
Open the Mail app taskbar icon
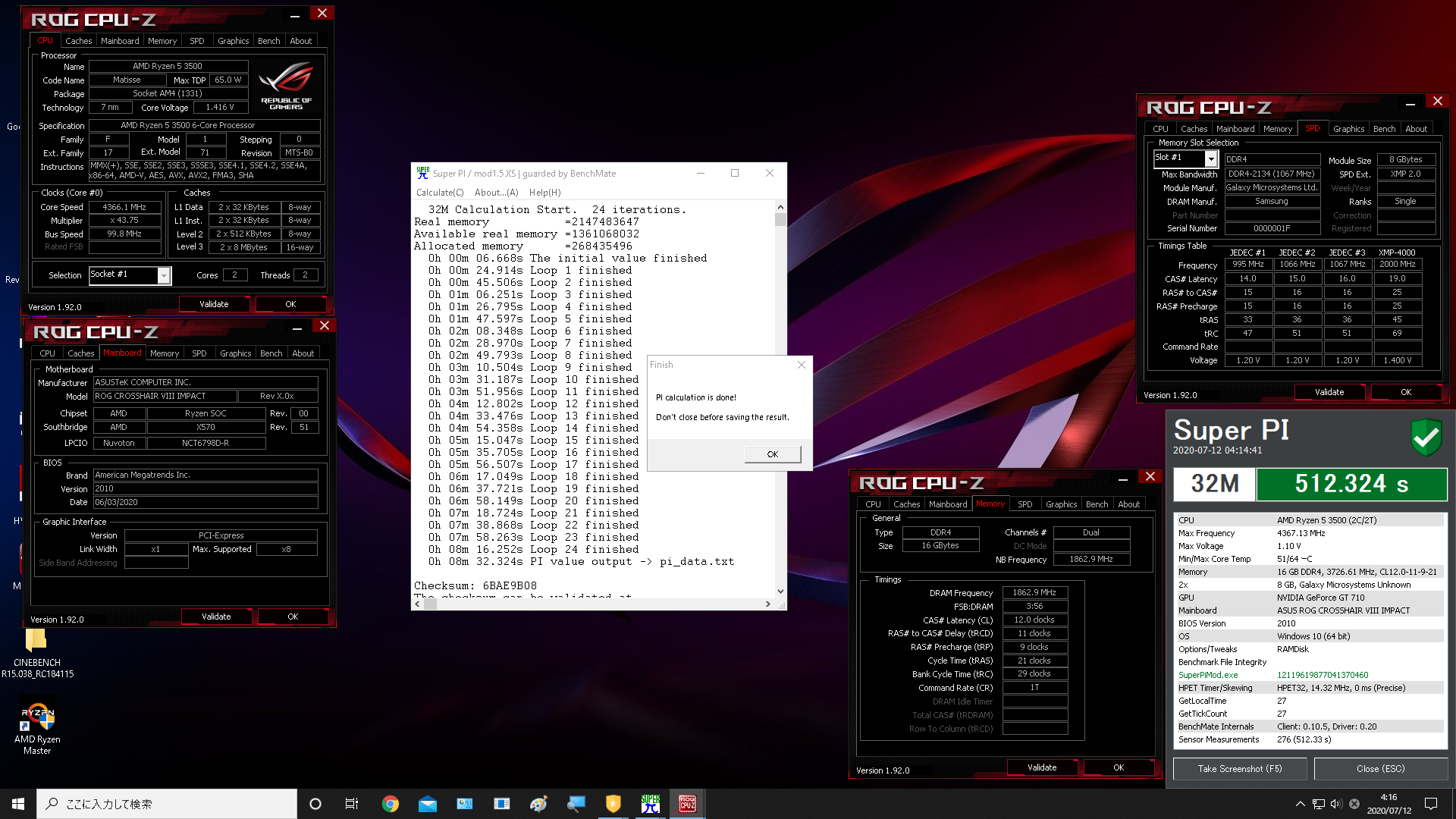pyautogui.click(x=428, y=804)
